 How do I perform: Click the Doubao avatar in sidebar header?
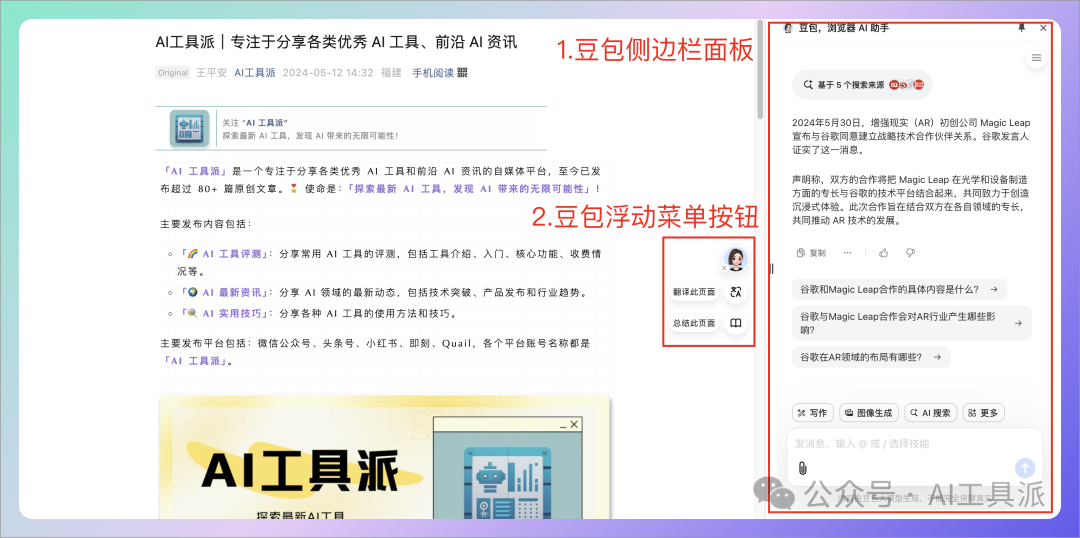point(788,28)
